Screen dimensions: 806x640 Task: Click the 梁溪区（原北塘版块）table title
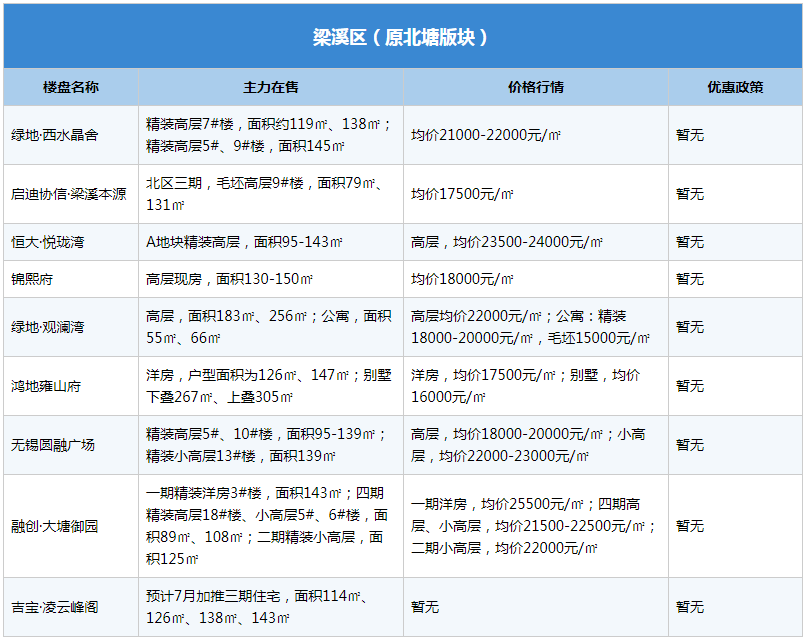[x=402, y=37]
